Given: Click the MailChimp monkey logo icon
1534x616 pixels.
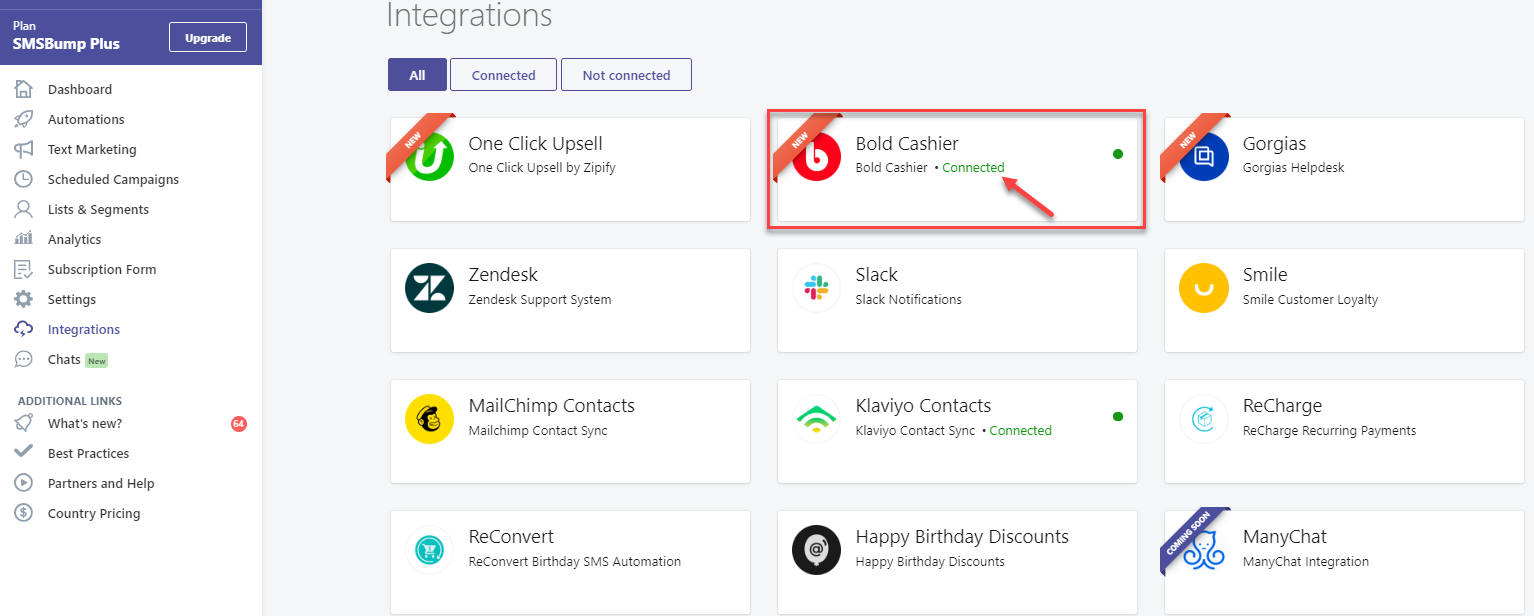Looking at the screenshot, I should [x=430, y=419].
